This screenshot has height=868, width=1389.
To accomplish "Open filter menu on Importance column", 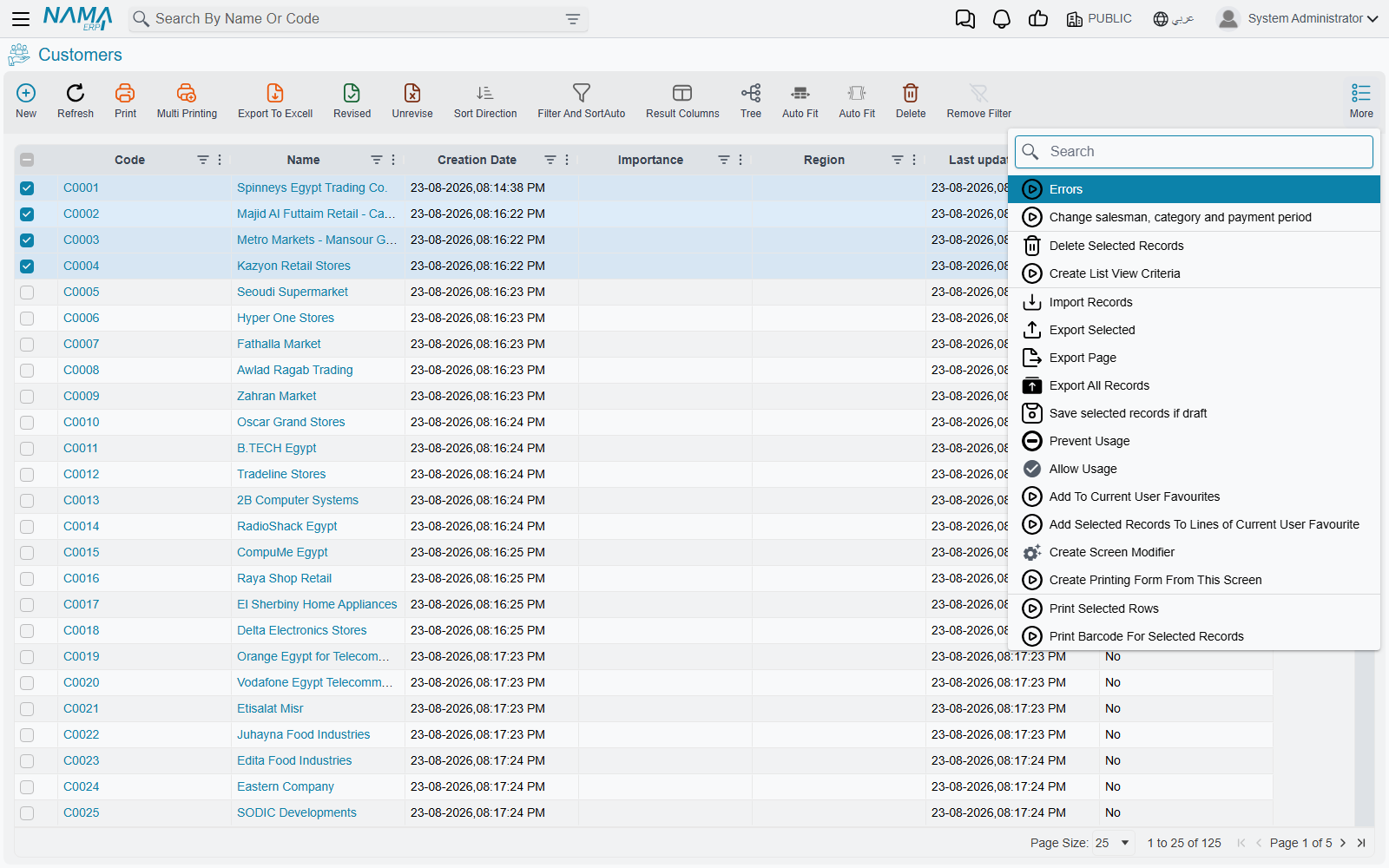I will [x=724, y=160].
